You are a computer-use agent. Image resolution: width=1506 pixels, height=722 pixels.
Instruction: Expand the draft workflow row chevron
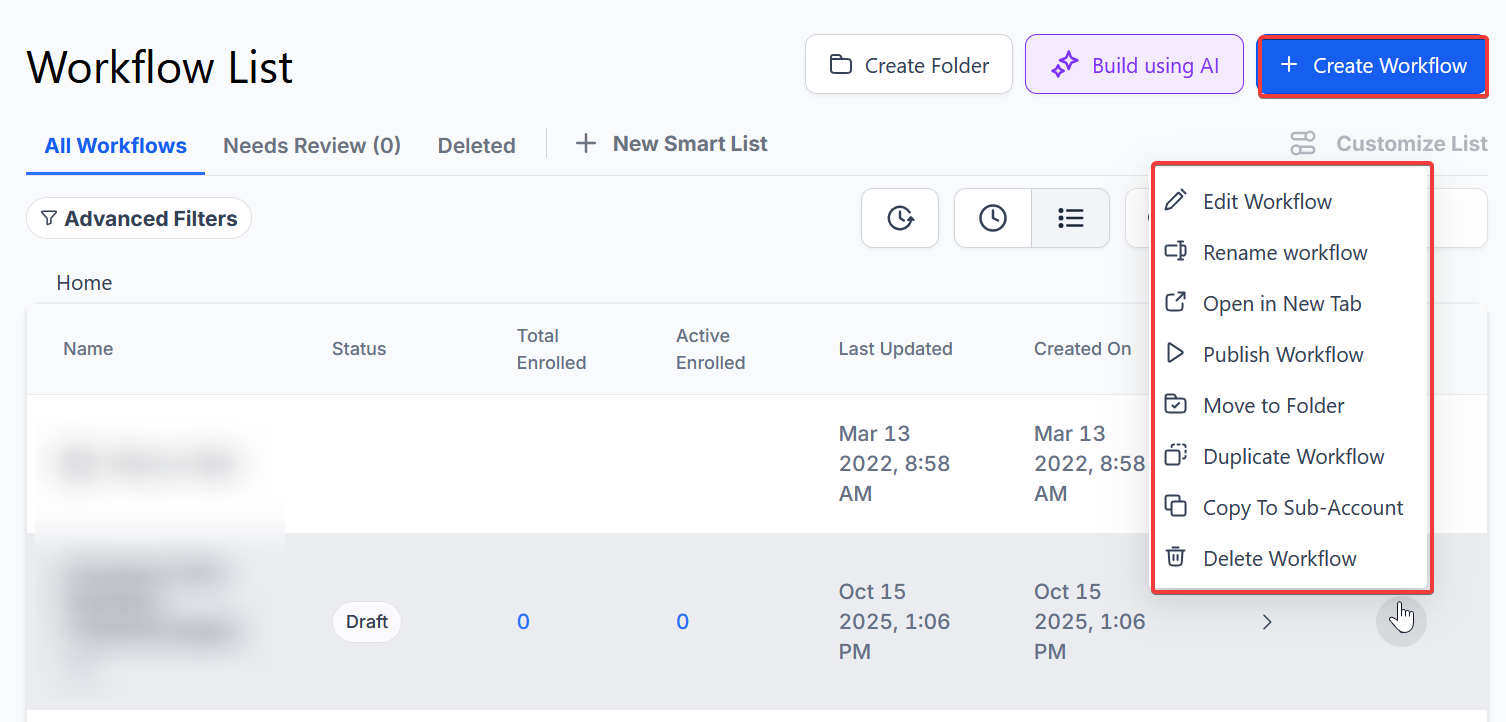[x=1267, y=622]
